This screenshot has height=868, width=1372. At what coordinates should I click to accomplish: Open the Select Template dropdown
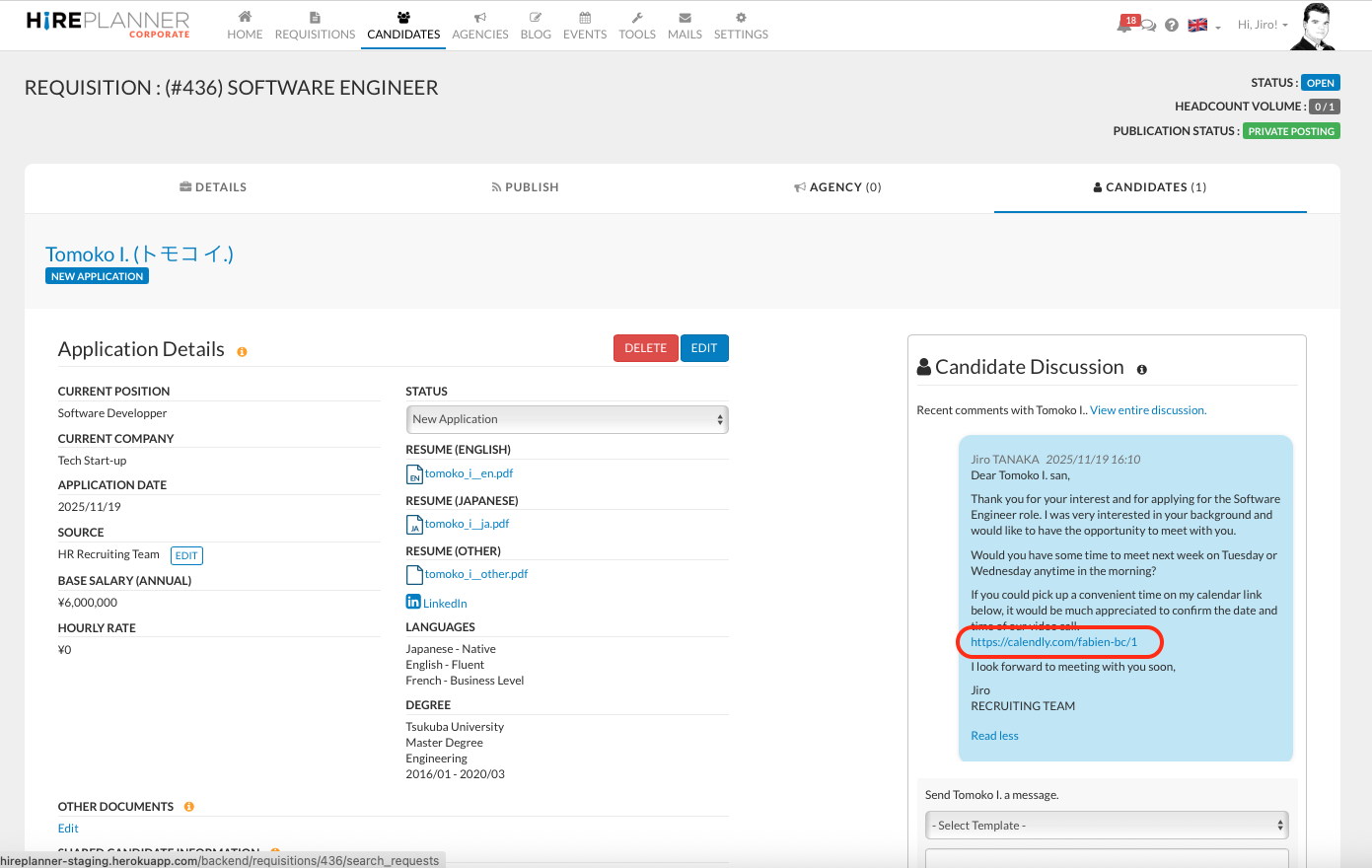[1106, 826]
